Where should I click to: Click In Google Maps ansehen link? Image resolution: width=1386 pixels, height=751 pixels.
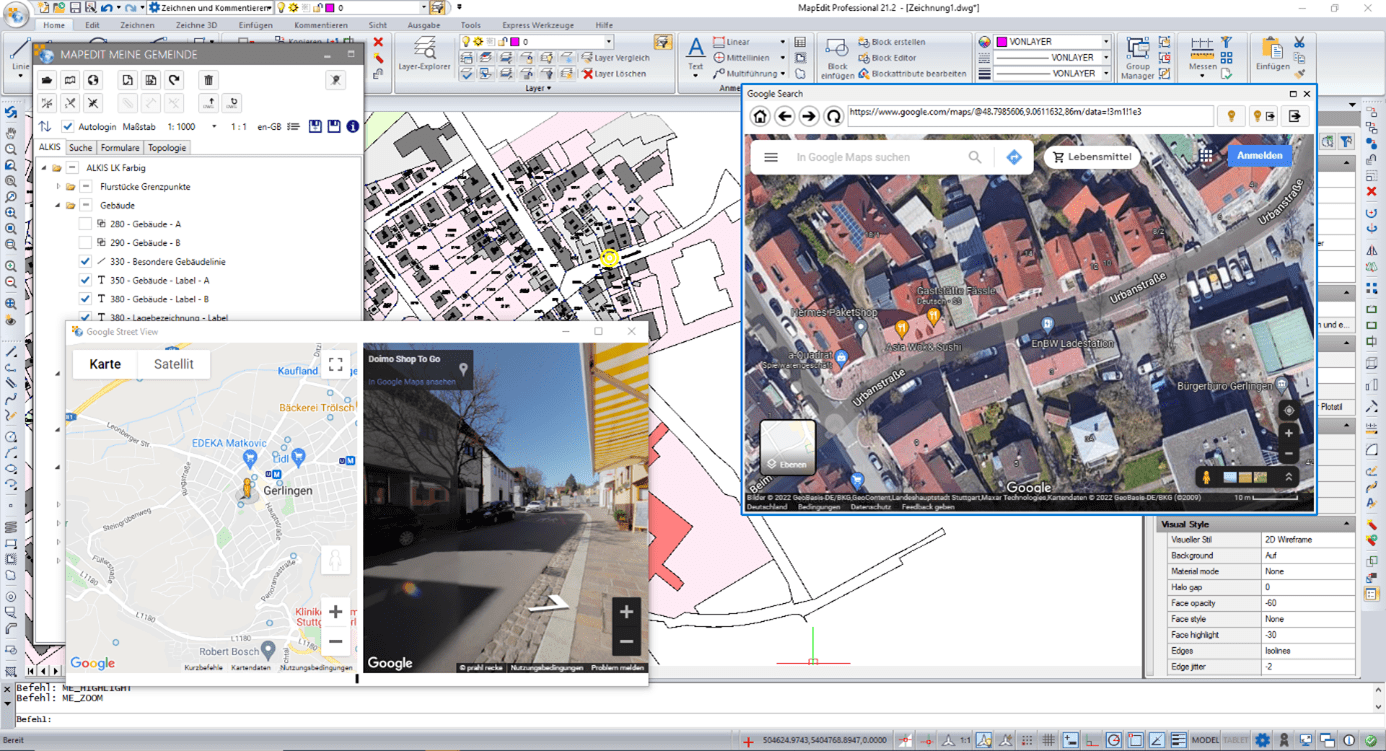pyautogui.click(x=412, y=382)
